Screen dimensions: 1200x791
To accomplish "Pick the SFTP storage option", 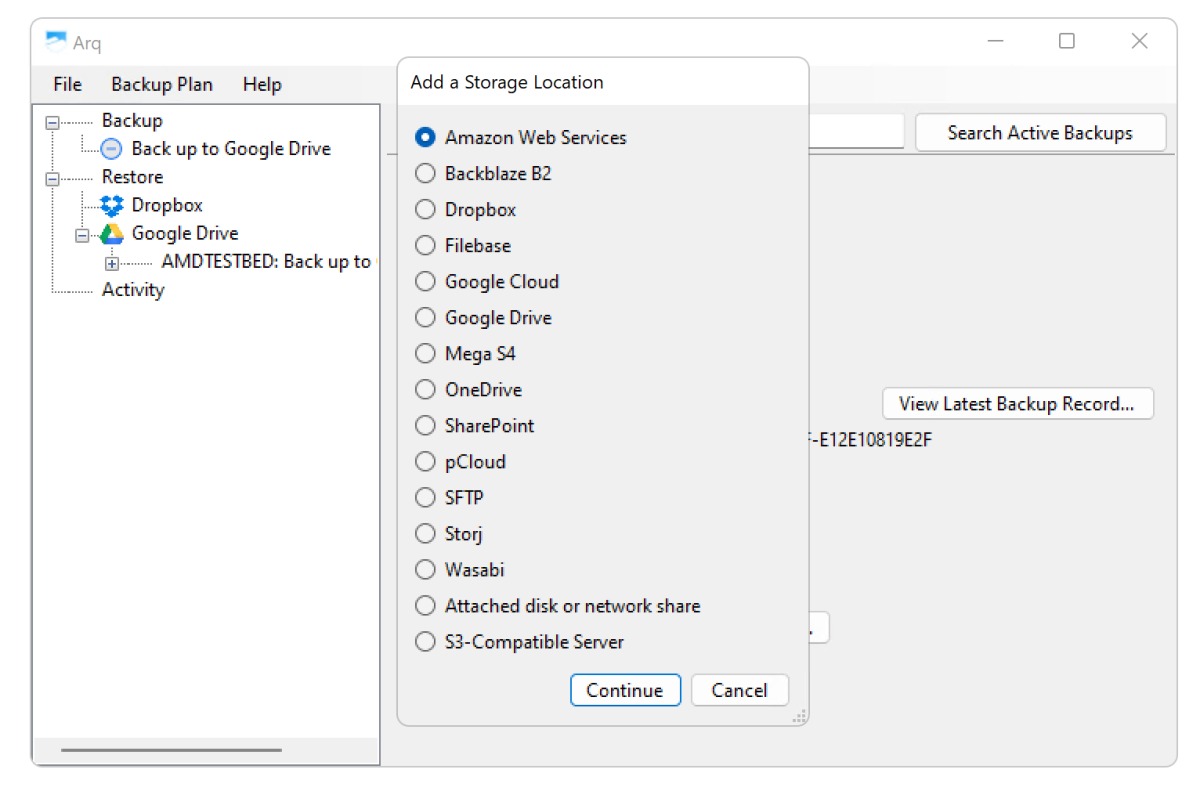I will tap(426, 498).
